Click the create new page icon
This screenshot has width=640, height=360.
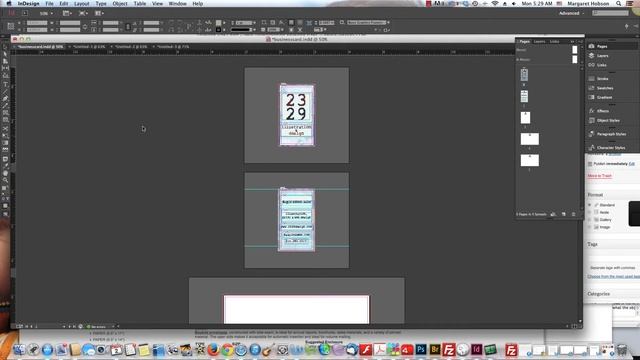point(564,214)
